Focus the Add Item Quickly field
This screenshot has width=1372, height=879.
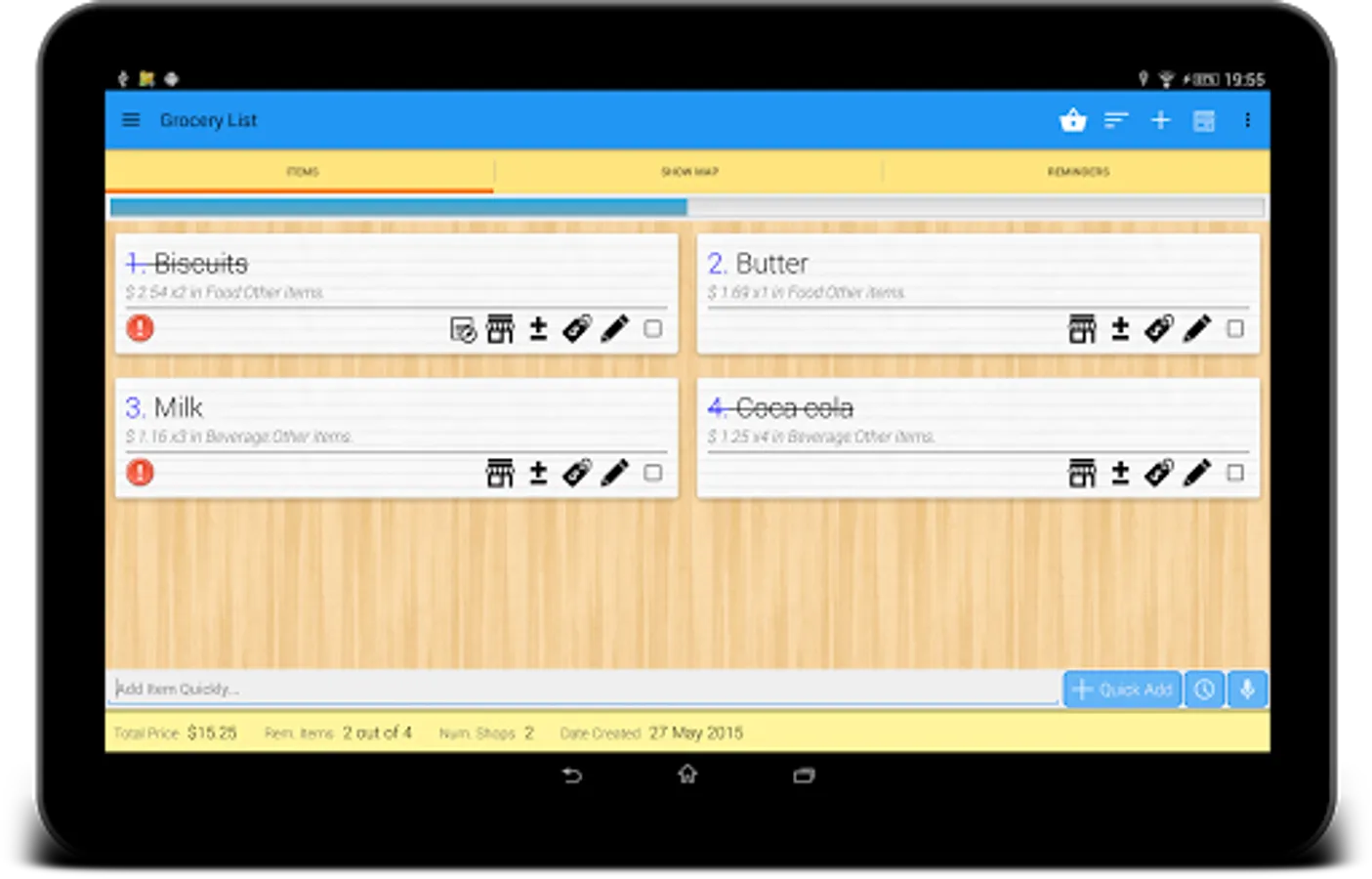pos(584,689)
